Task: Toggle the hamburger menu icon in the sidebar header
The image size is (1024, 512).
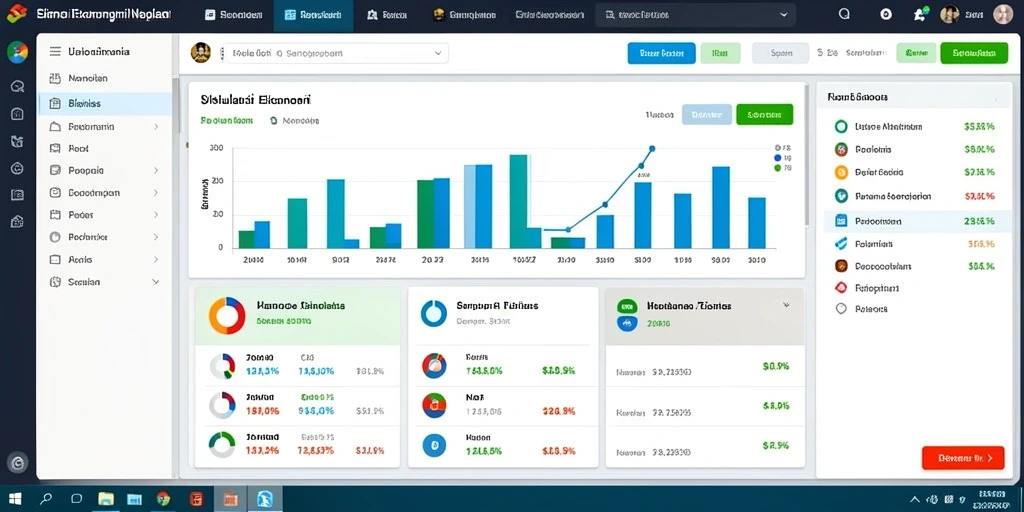Action: tap(56, 52)
